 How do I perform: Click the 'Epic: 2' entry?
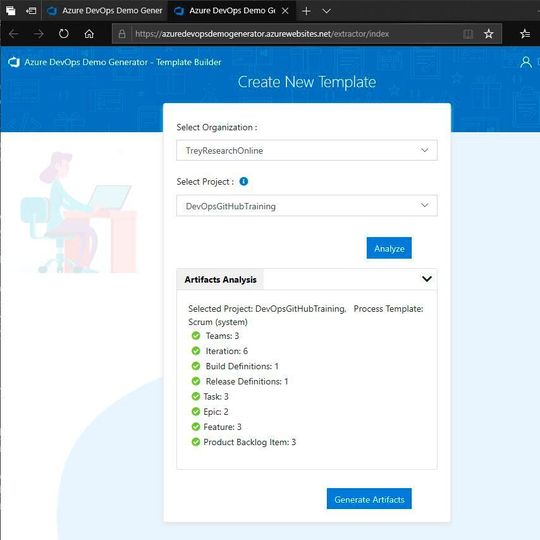coord(216,412)
